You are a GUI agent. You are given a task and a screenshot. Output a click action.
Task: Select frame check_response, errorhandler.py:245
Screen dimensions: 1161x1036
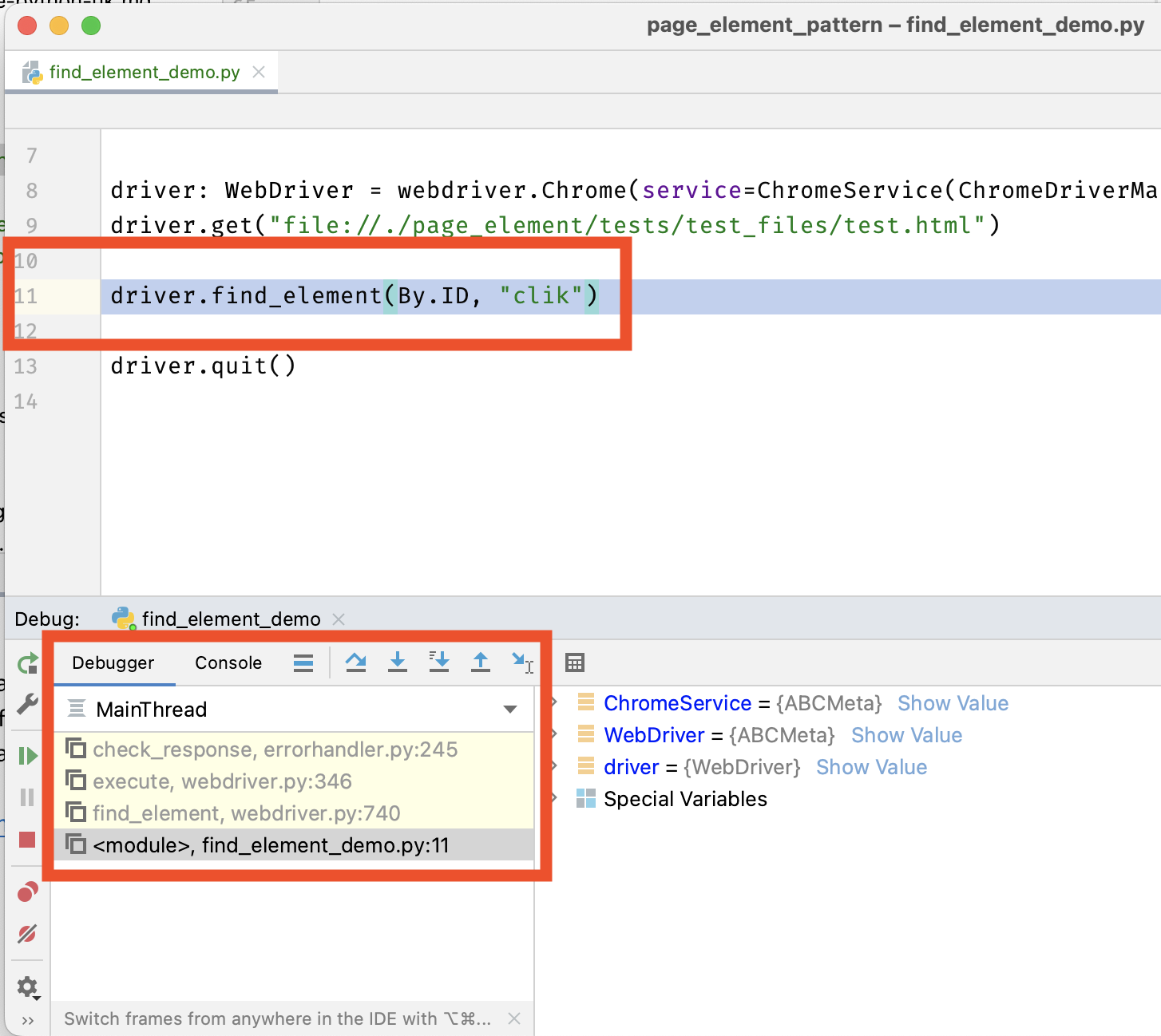pos(294,749)
